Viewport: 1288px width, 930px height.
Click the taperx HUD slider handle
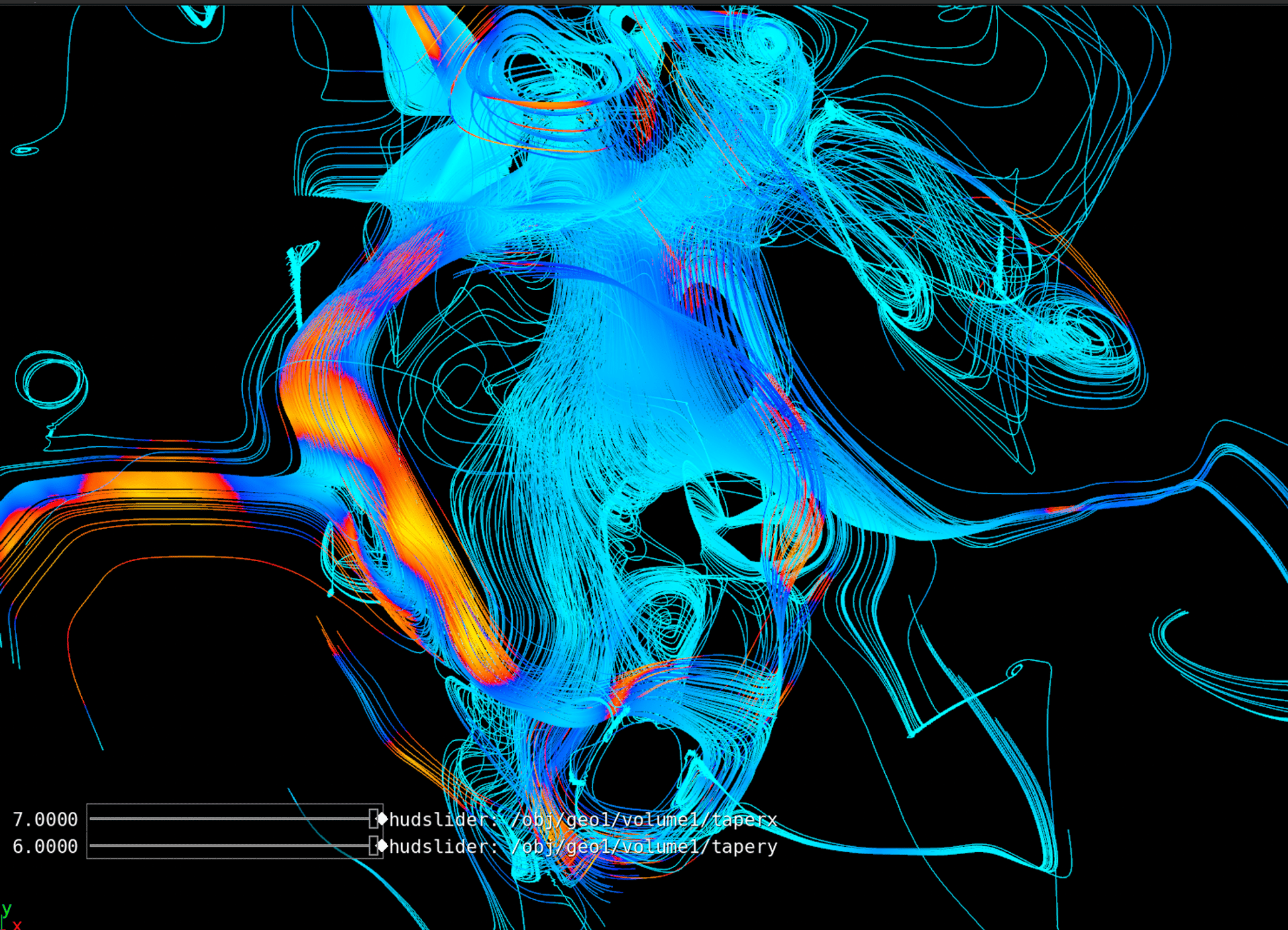[373, 819]
